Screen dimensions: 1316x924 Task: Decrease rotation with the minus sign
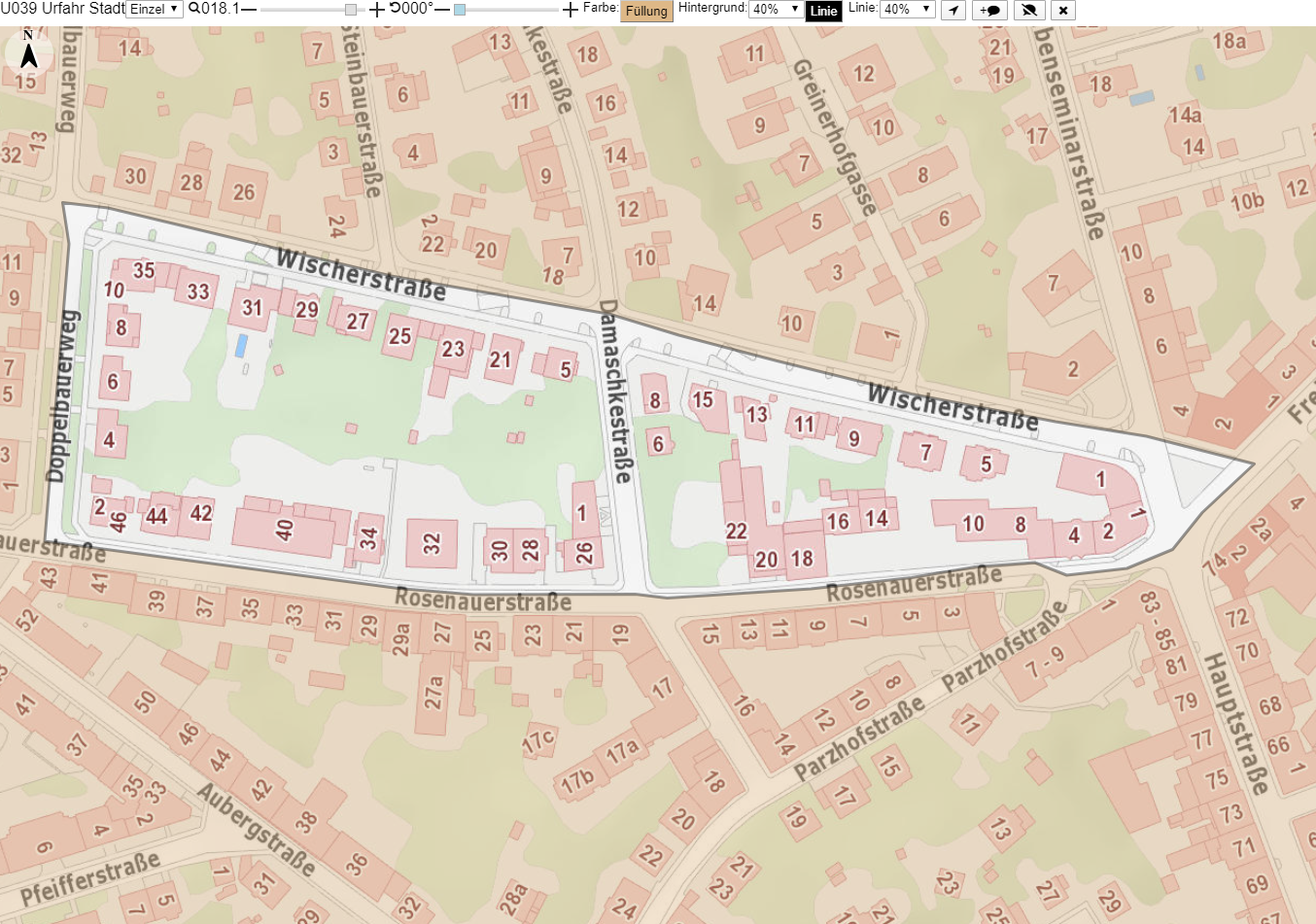[441, 10]
